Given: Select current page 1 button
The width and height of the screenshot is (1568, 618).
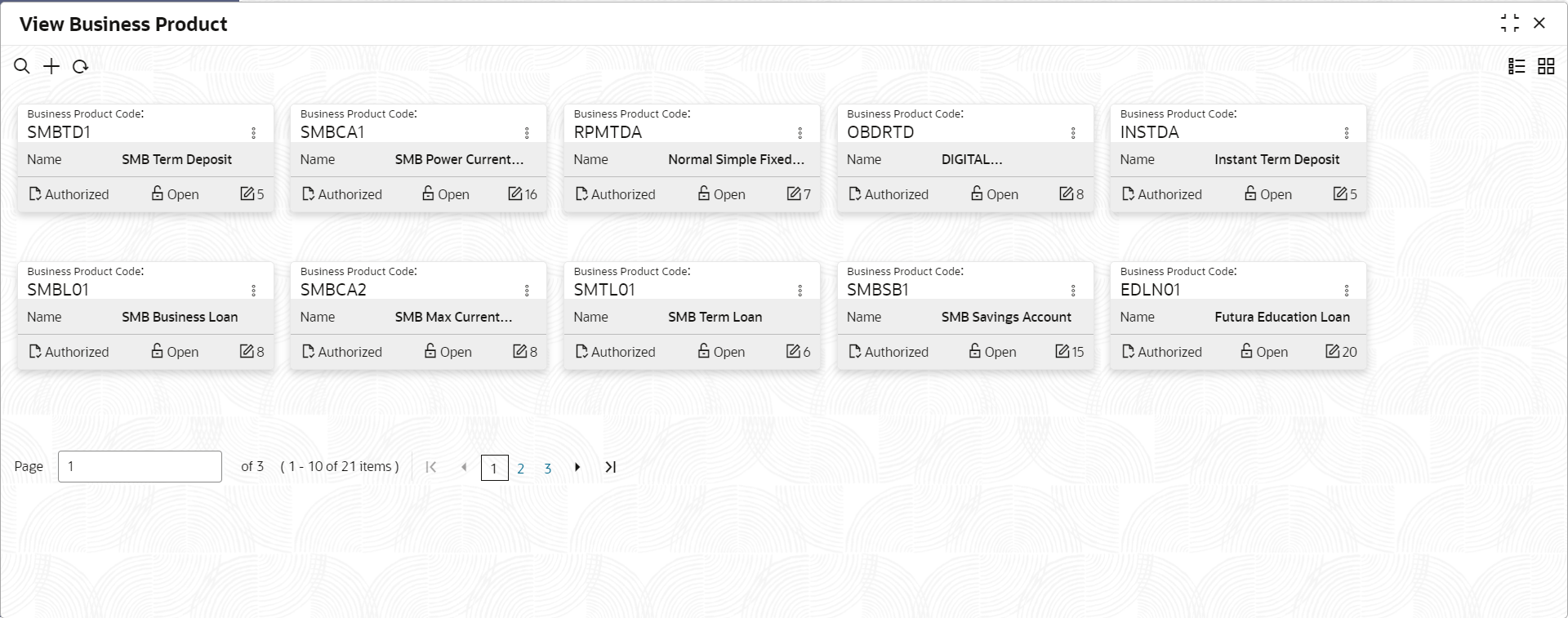Looking at the screenshot, I should (494, 468).
